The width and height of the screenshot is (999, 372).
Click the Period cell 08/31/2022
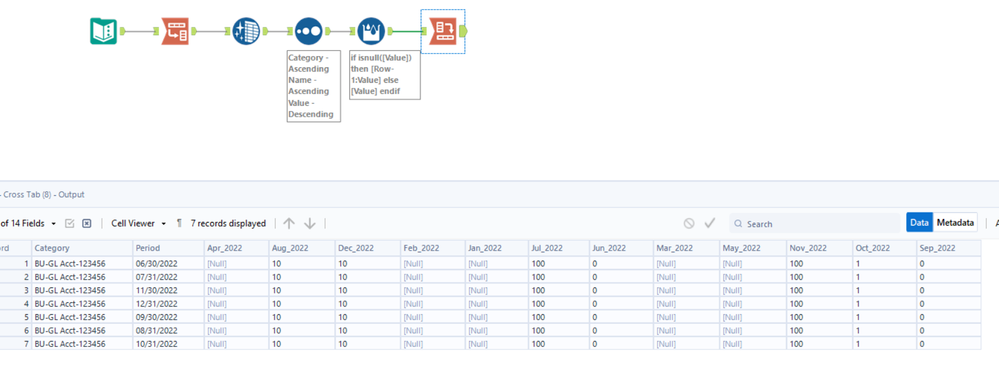(168, 330)
